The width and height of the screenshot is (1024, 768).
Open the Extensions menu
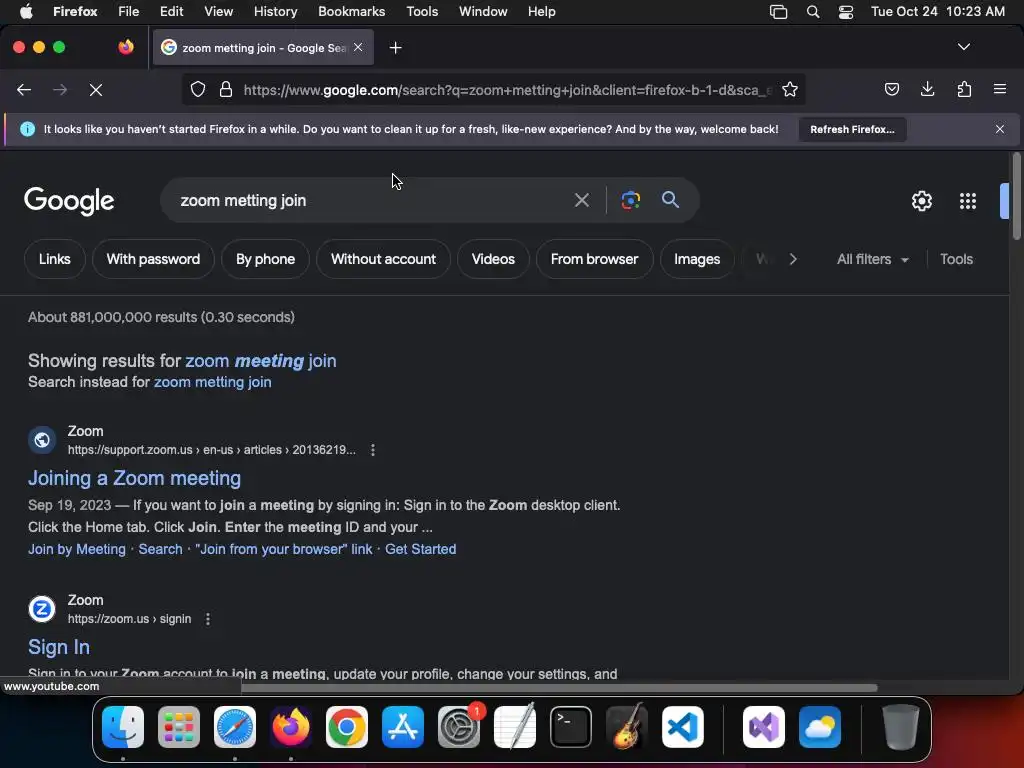pos(964,89)
